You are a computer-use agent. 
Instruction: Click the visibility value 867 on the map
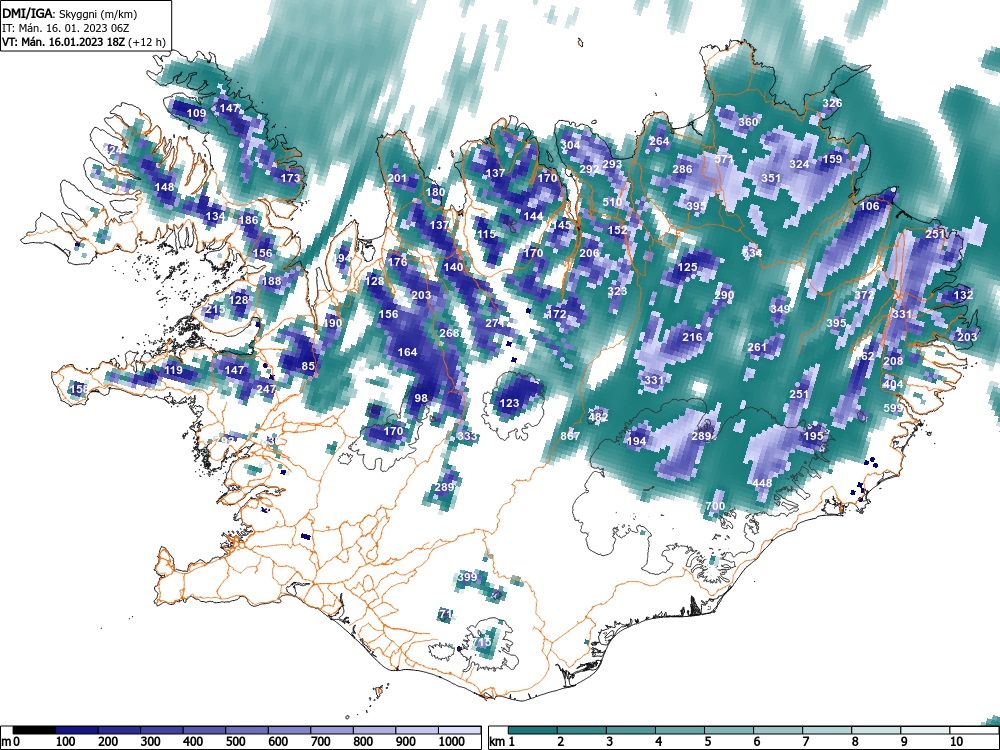click(570, 436)
